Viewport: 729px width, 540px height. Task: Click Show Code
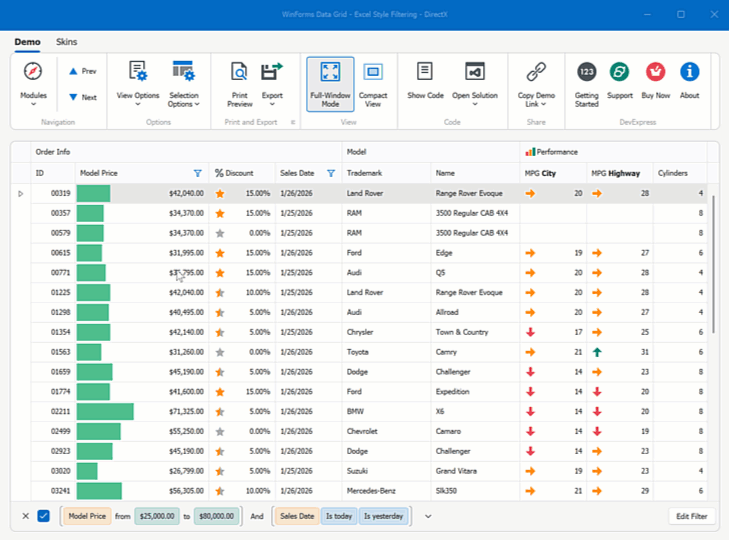tap(425, 81)
